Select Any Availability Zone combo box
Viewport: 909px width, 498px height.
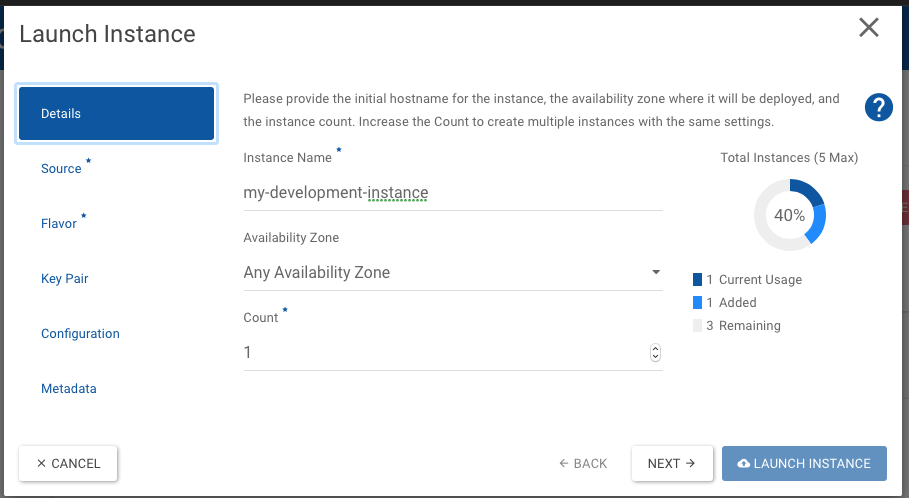coord(440,272)
